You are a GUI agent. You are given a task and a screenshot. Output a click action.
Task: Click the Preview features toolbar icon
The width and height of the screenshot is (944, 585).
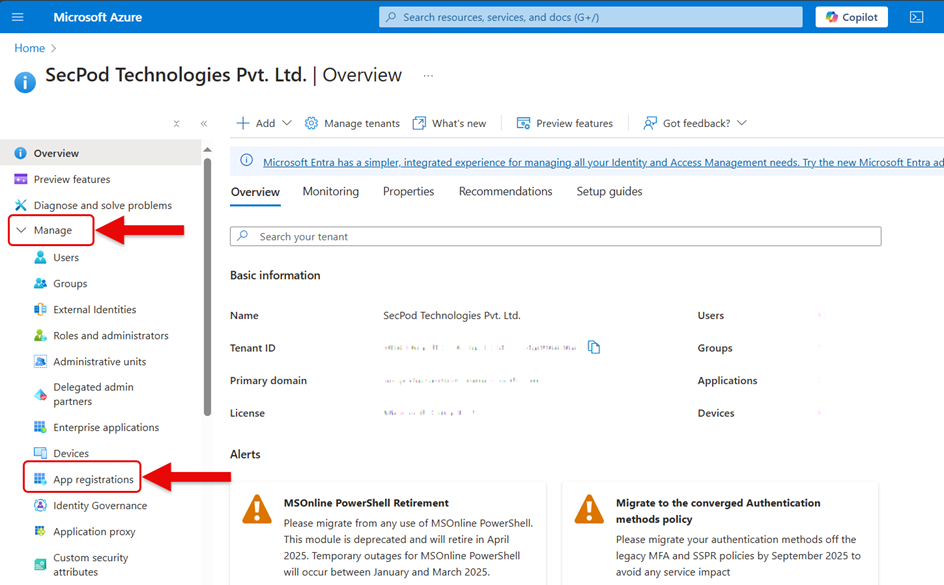tap(523, 123)
